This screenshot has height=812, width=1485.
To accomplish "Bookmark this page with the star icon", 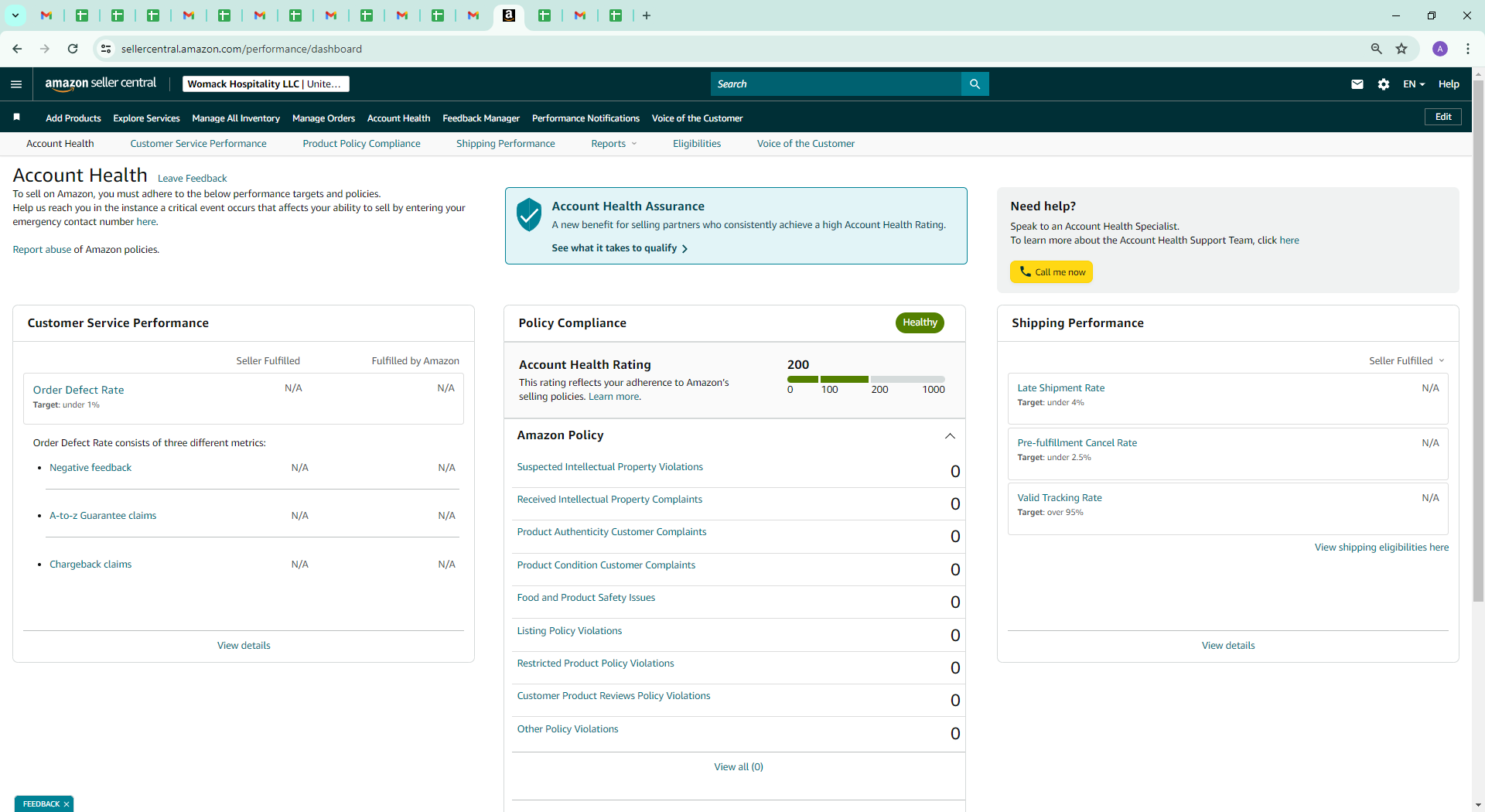I will click(x=1401, y=49).
